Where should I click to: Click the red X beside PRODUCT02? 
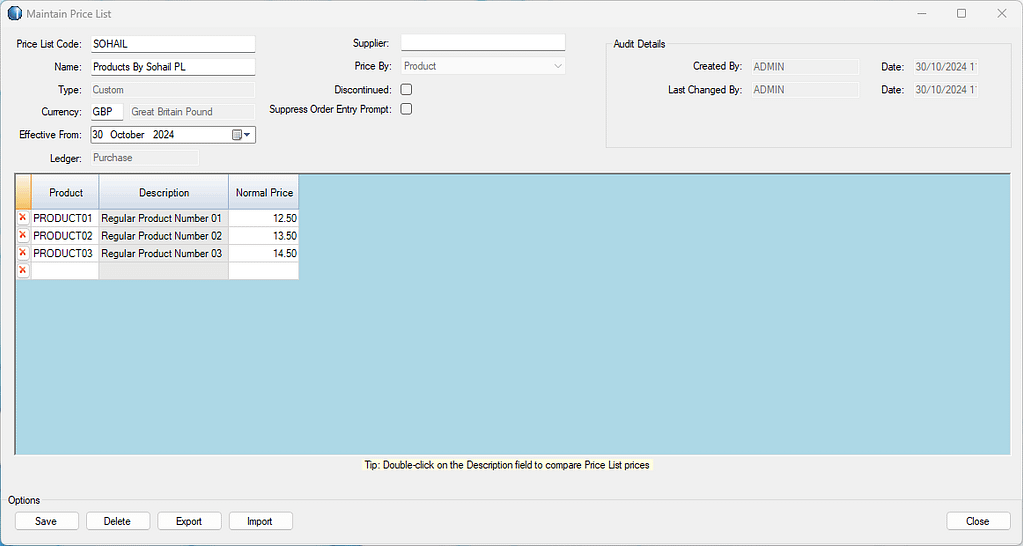click(x=22, y=236)
